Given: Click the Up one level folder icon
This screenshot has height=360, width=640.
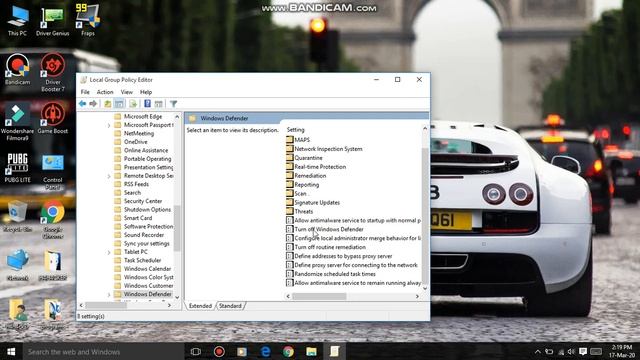Looking at the screenshot, I should (x=108, y=104).
